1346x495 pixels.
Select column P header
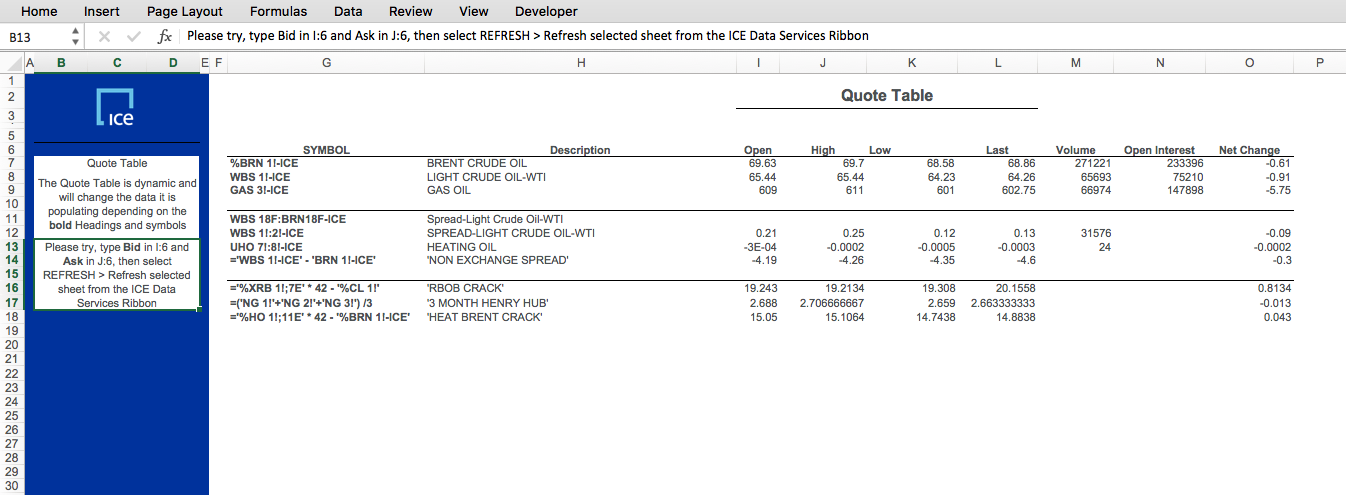click(1319, 63)
